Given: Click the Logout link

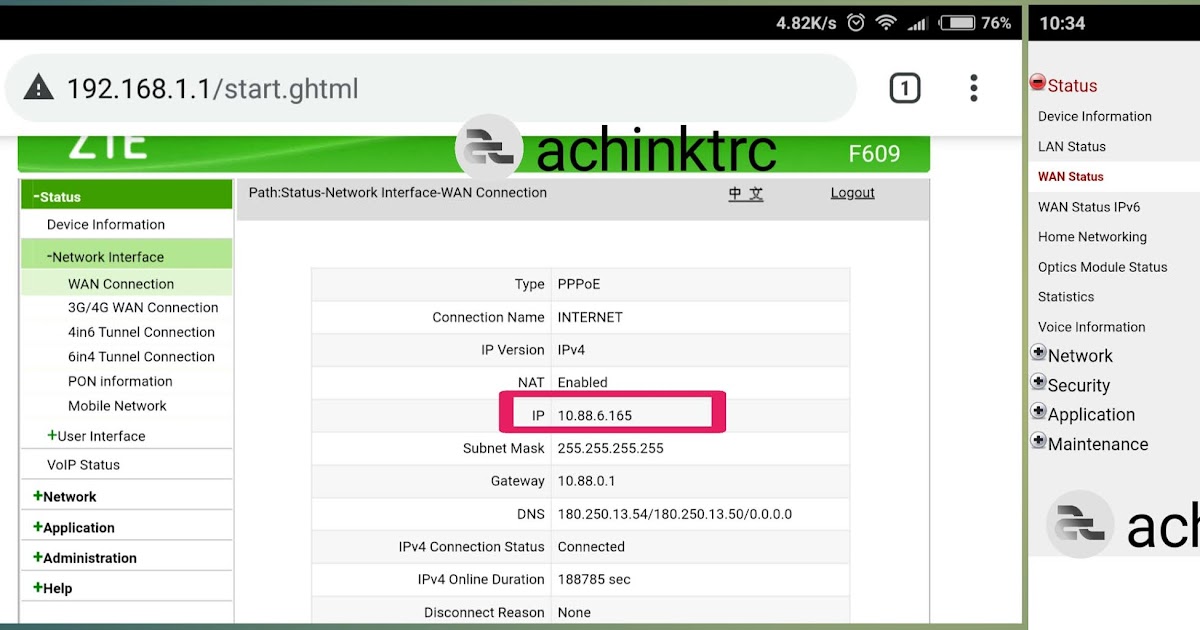Looking at the screenshot, I should [x=852, y=192].
